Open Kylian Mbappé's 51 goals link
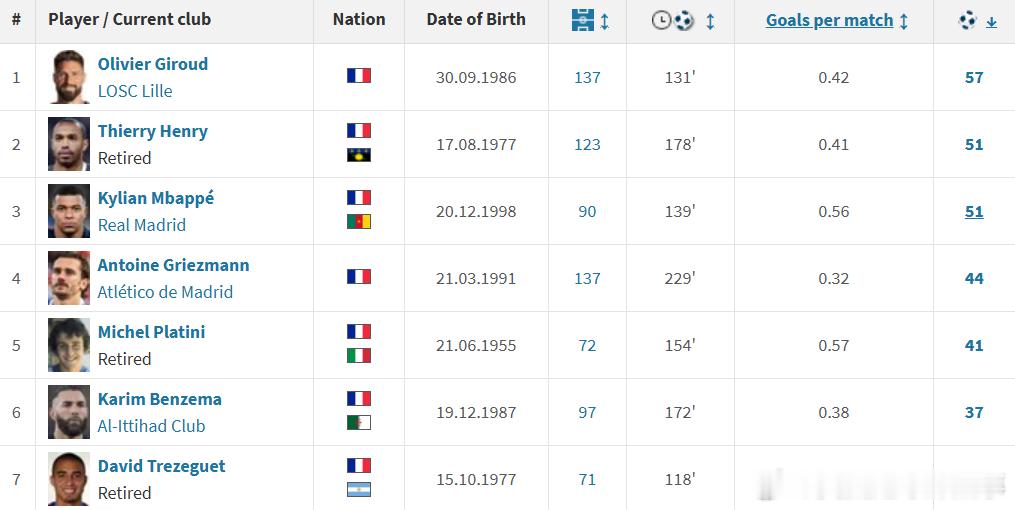The width and height of the screenshot is (1015, 510). coord(974,212)
